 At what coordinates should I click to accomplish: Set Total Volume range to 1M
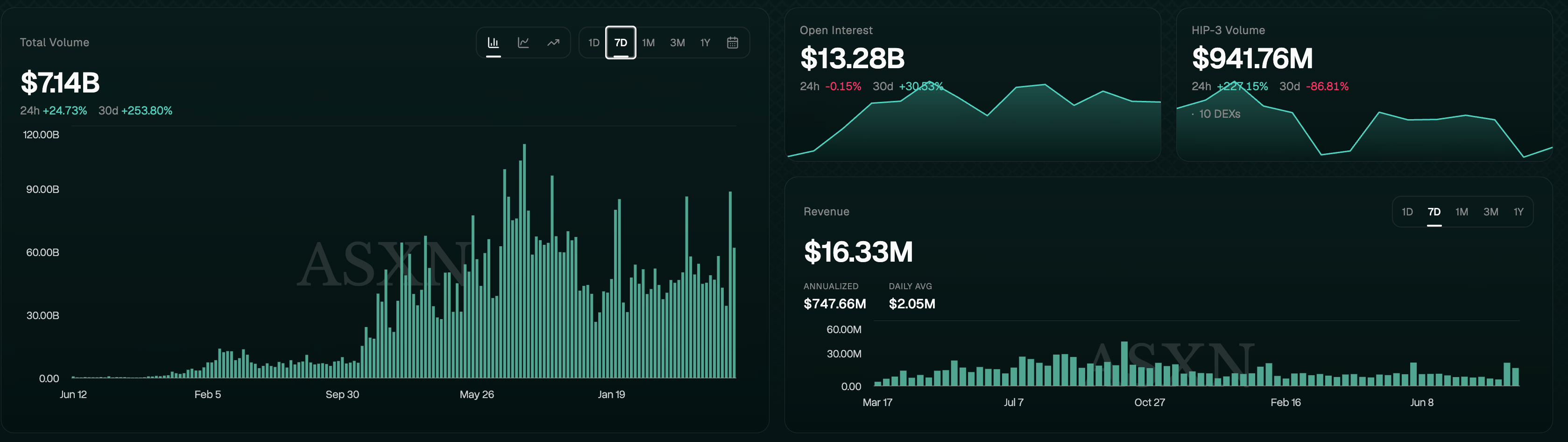click(x=648, y=43)
